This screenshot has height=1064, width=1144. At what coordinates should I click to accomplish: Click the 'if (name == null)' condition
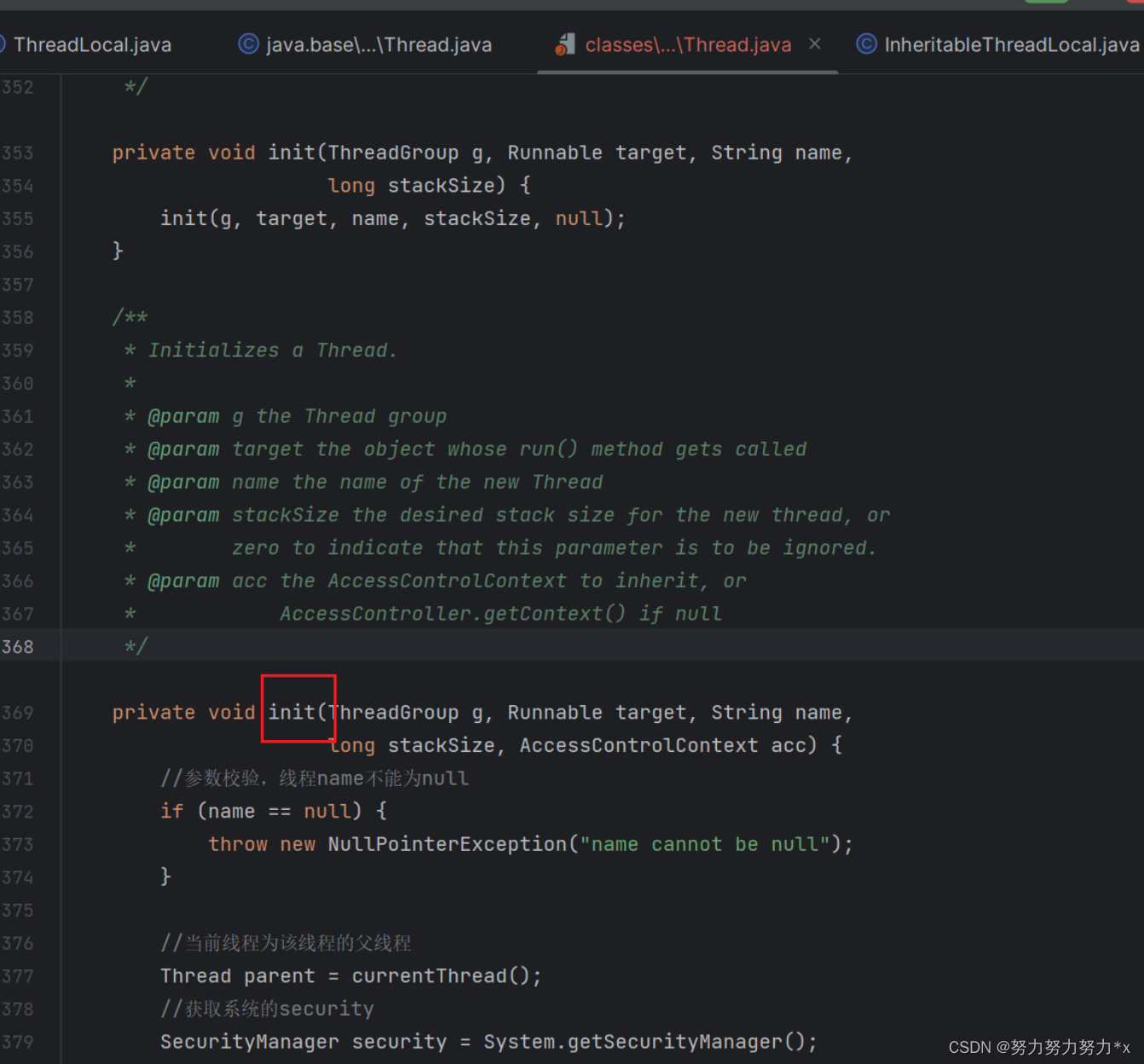click(x=262, y=811)
